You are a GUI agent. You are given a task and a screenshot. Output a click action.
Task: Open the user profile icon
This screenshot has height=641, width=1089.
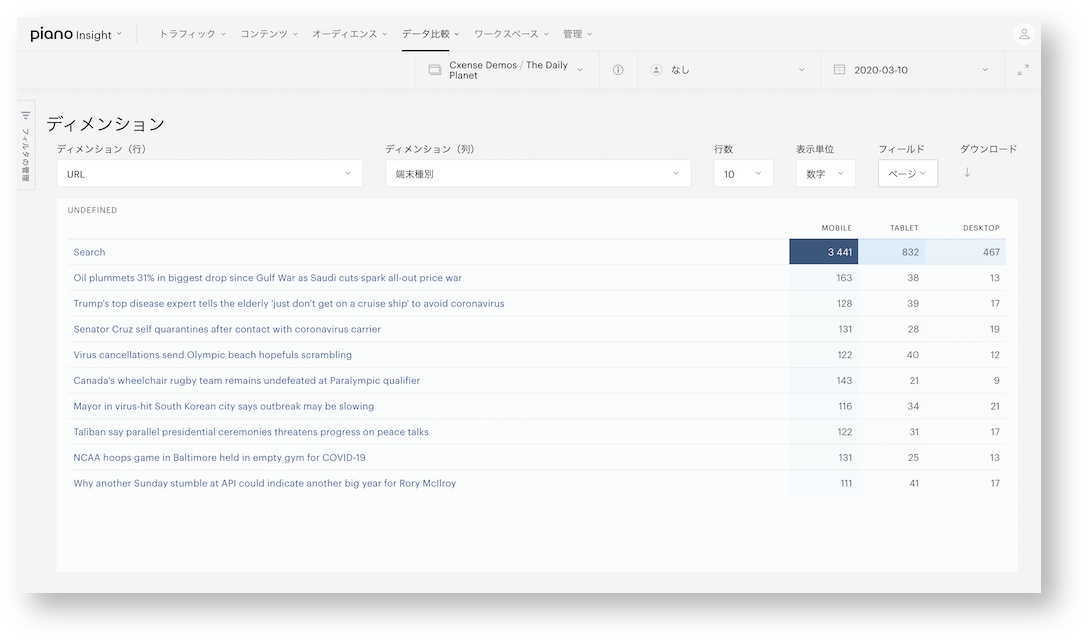(x=1024, y=33)
